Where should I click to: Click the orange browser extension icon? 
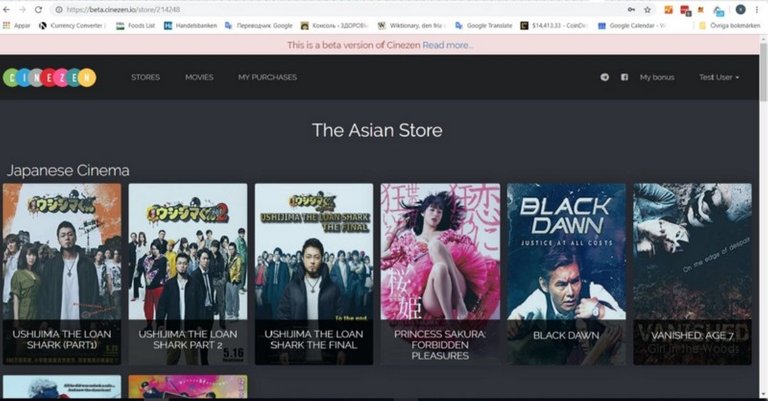669,9
